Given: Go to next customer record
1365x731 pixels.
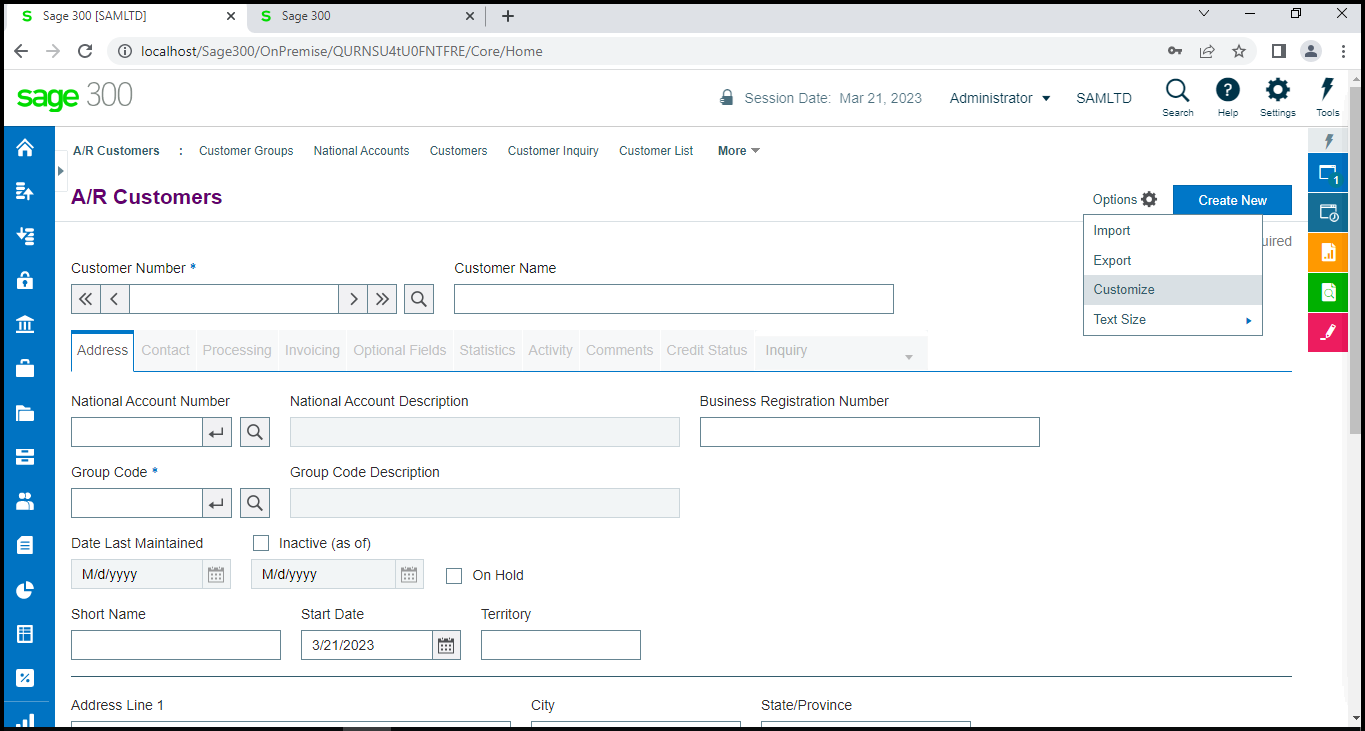Looking at the screenshot, I should click(x=353, y=299).
